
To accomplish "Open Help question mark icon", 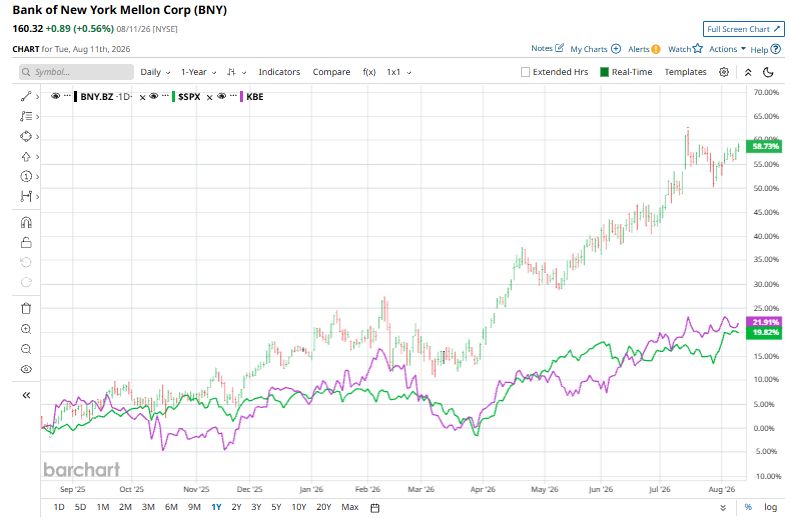I will 776,49.
